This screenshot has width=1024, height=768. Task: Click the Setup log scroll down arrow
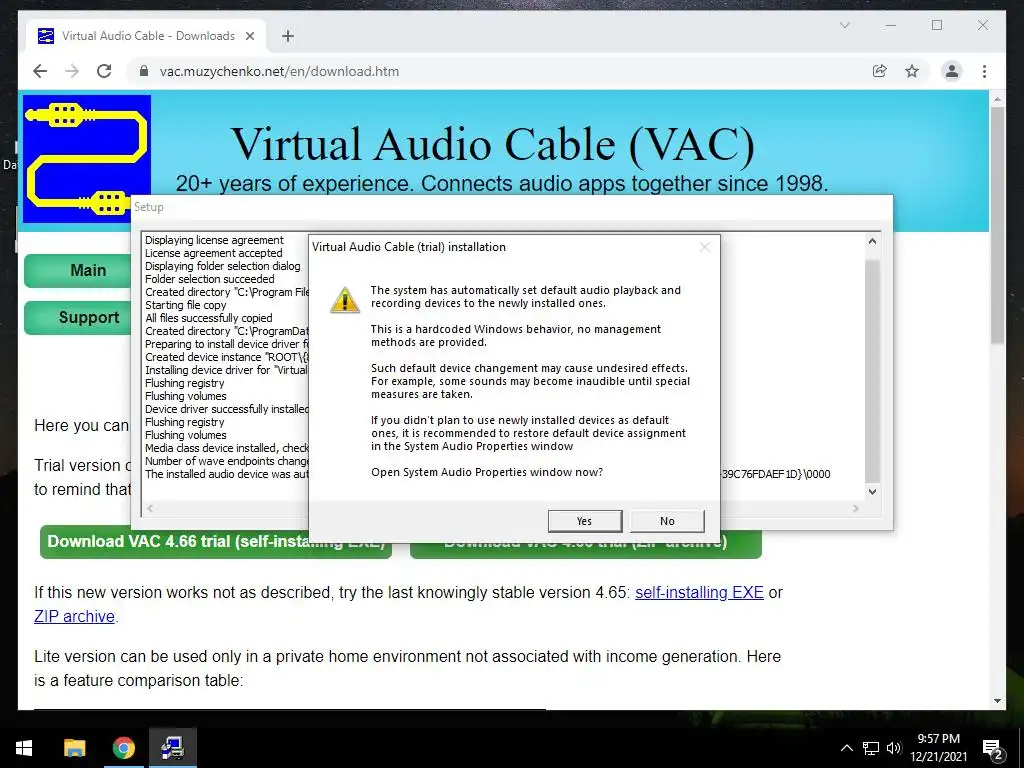pos(872,492)
